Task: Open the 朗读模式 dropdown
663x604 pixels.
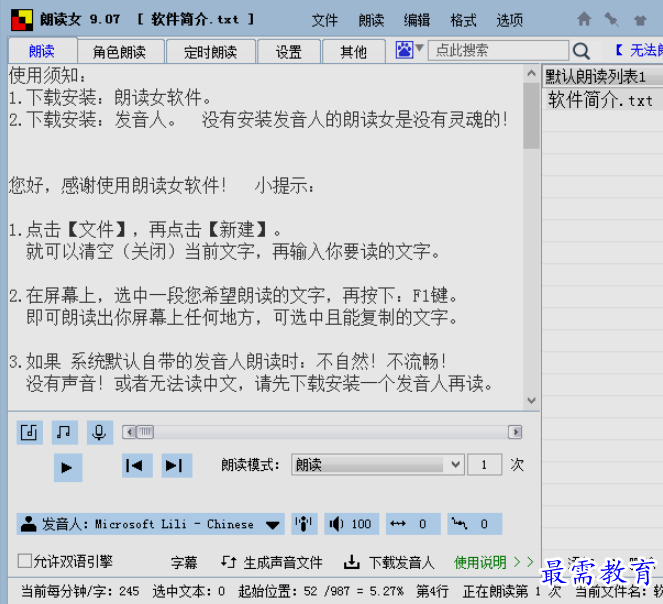Action: coord(378,465)
